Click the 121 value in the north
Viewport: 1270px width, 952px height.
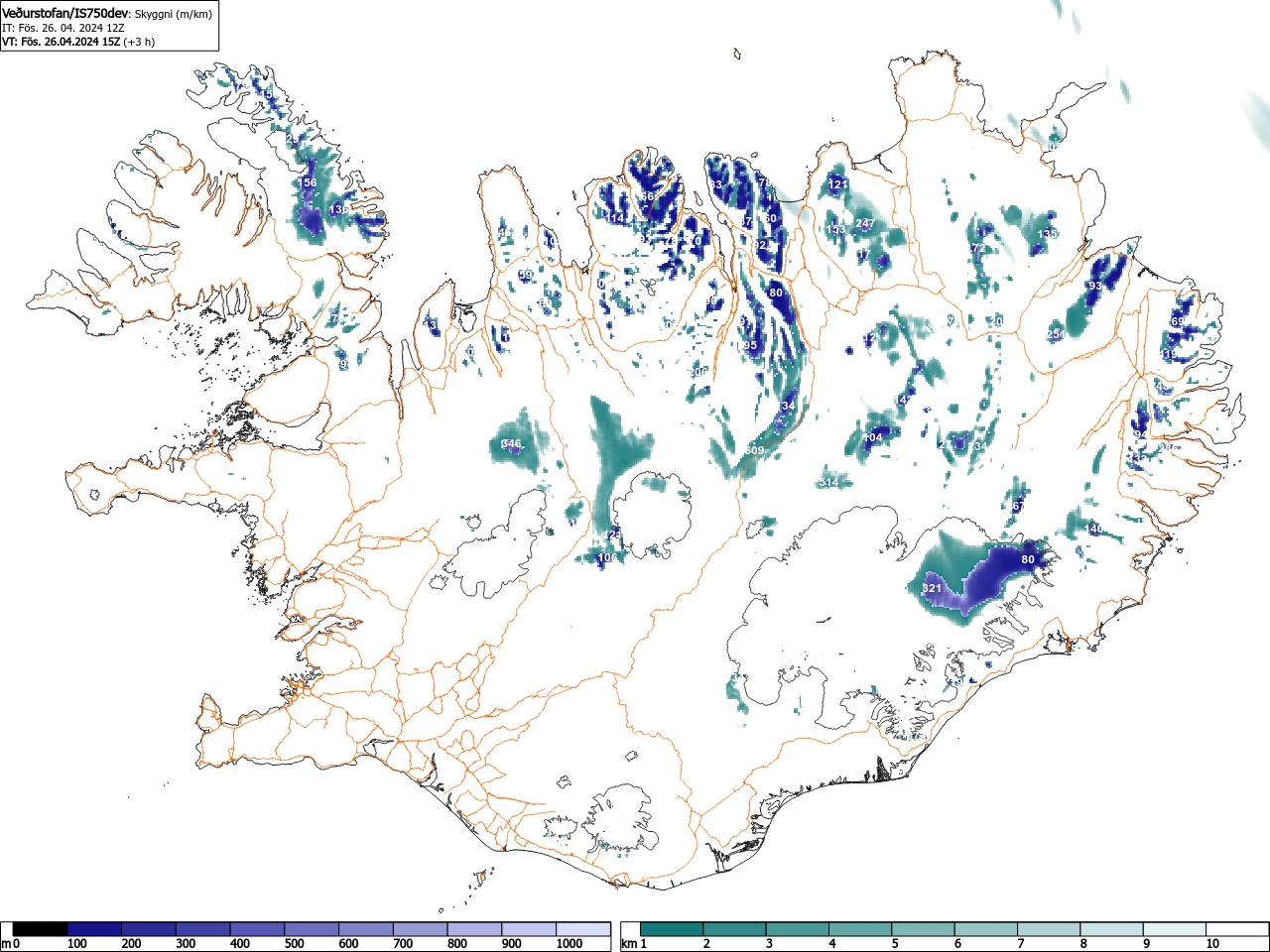click(x=838, y=184)
